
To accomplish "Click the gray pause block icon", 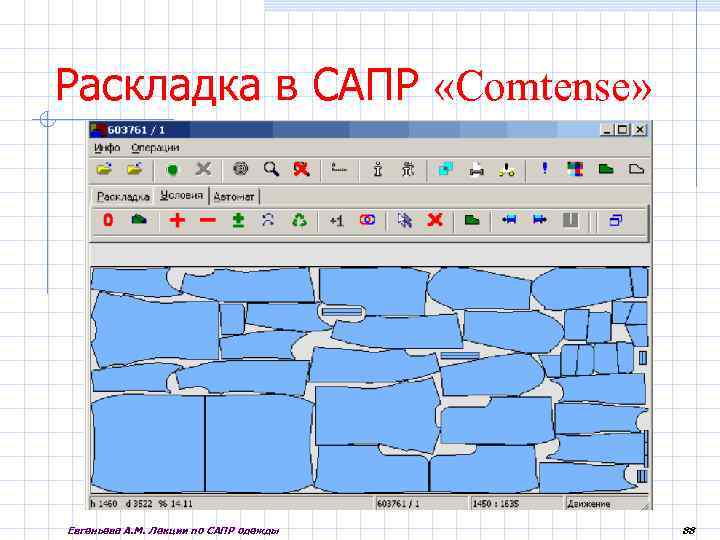I will point(570,220).
